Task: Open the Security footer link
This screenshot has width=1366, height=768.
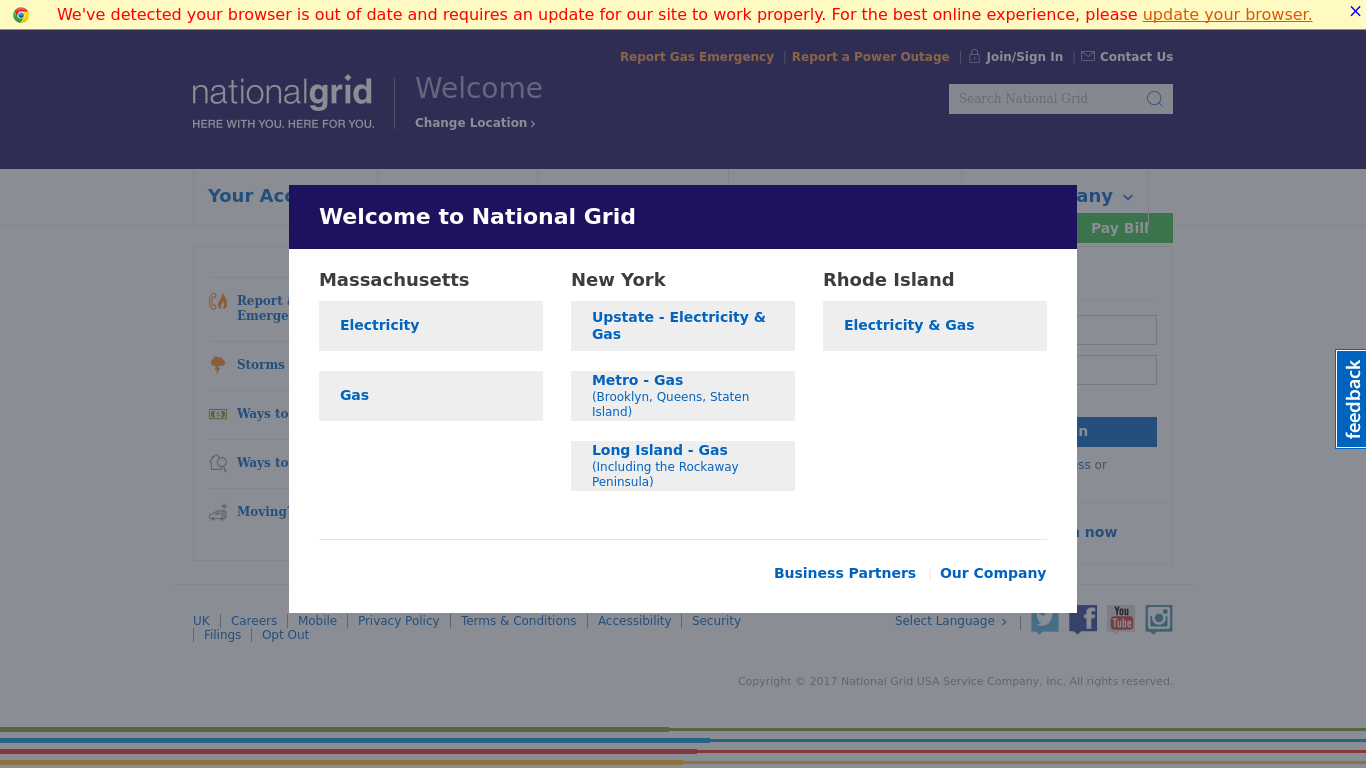Action: (716, 621)
